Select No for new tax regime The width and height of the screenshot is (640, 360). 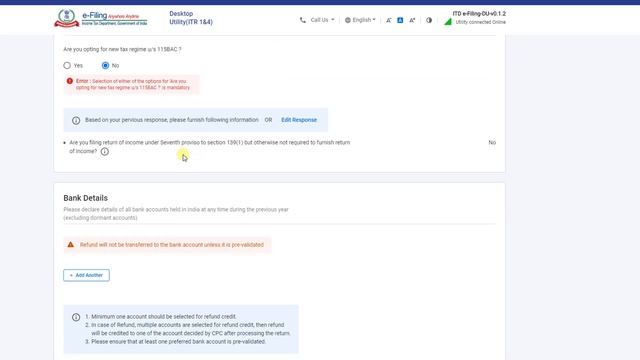pyautogui.click(x=105, y=65)
